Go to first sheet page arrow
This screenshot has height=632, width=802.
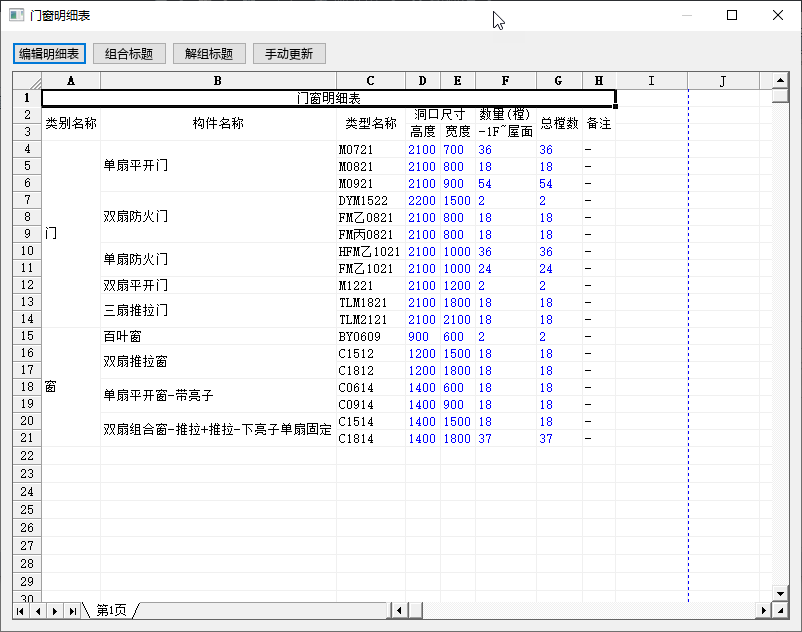coord(20,611)
